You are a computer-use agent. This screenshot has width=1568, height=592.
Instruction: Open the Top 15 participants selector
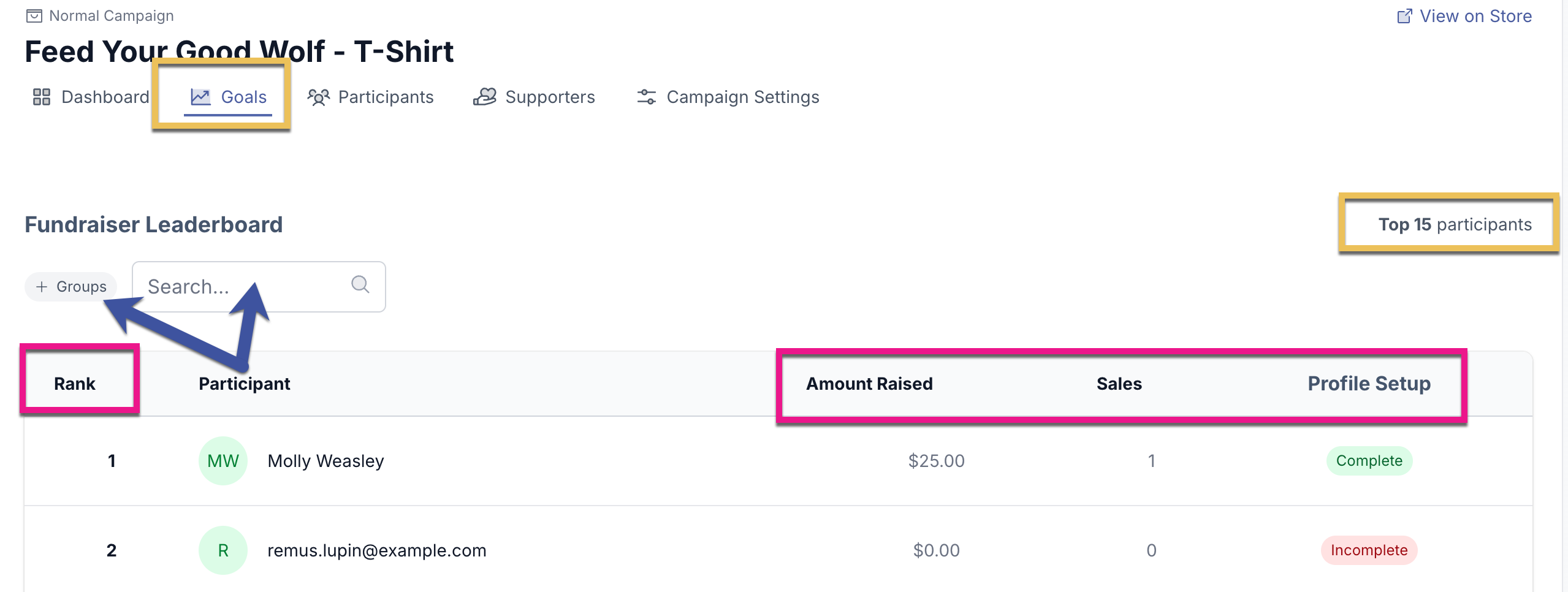(x=1454, y=225)
